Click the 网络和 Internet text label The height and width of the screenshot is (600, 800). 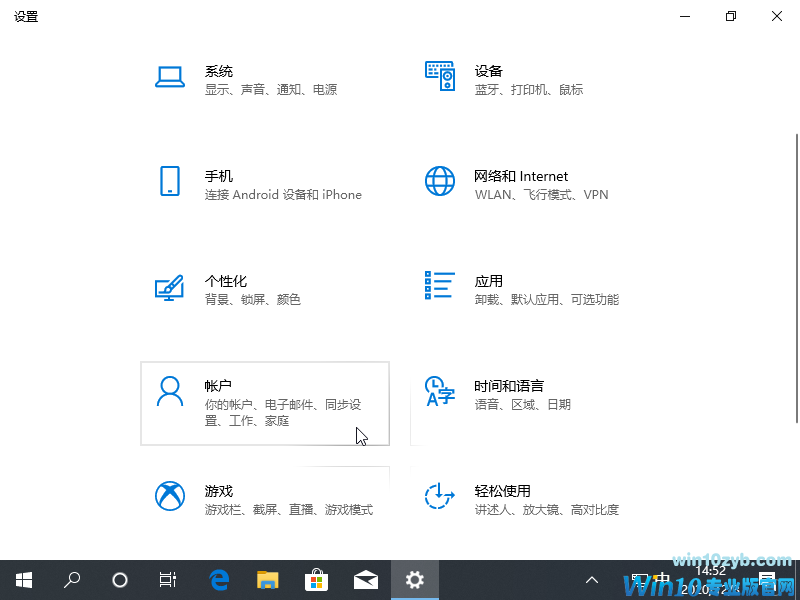pyautogui.click(x=521, y=176)
